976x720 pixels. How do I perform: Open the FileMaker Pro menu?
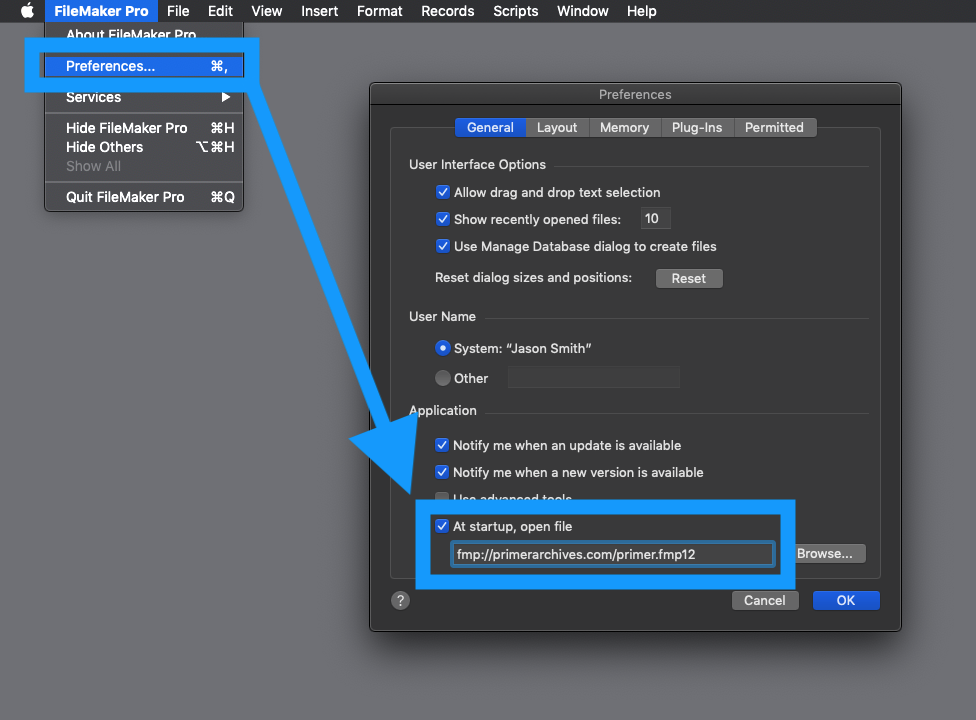coord(101,11)
